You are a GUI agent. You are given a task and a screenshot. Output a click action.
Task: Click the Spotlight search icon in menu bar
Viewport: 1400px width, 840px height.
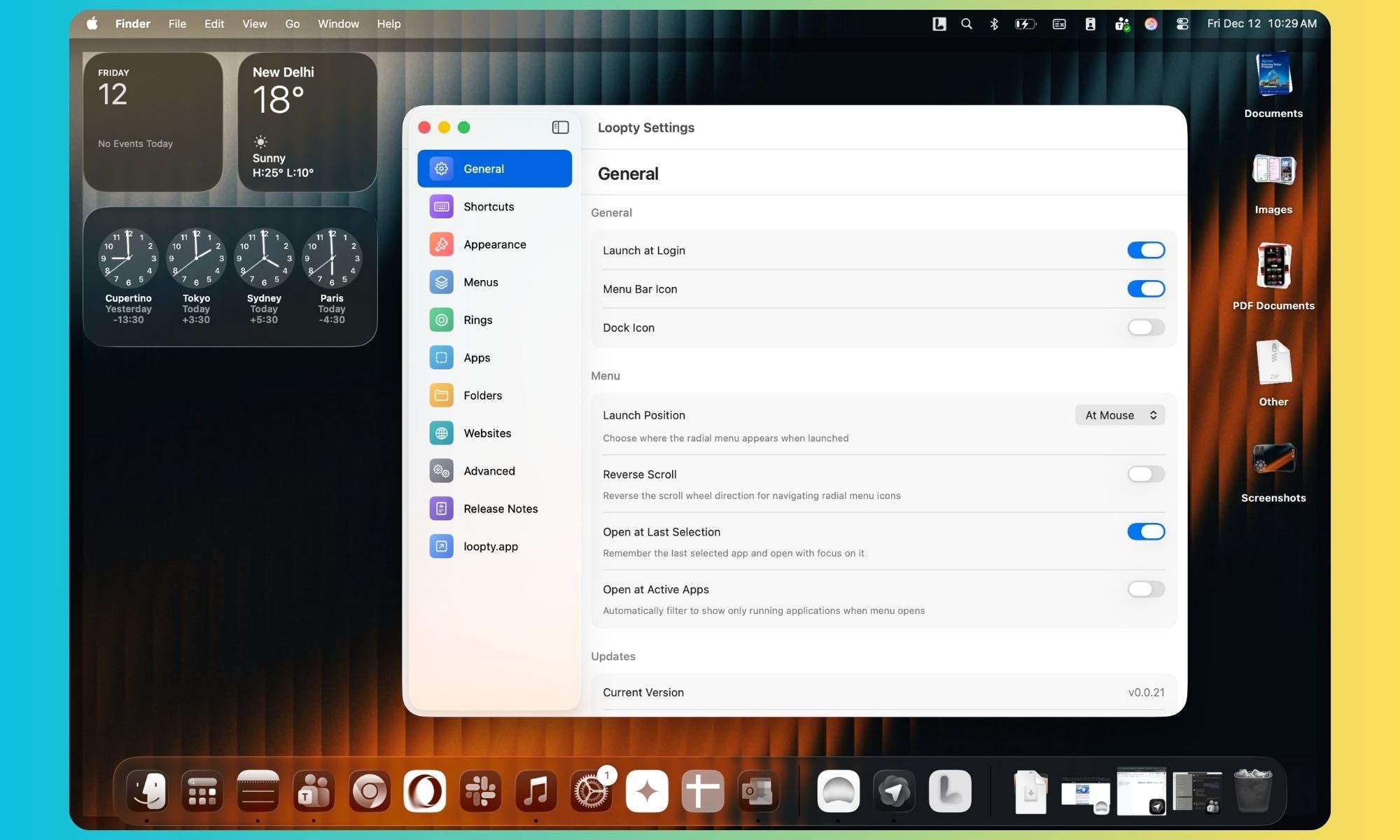(x=966, y=23)
